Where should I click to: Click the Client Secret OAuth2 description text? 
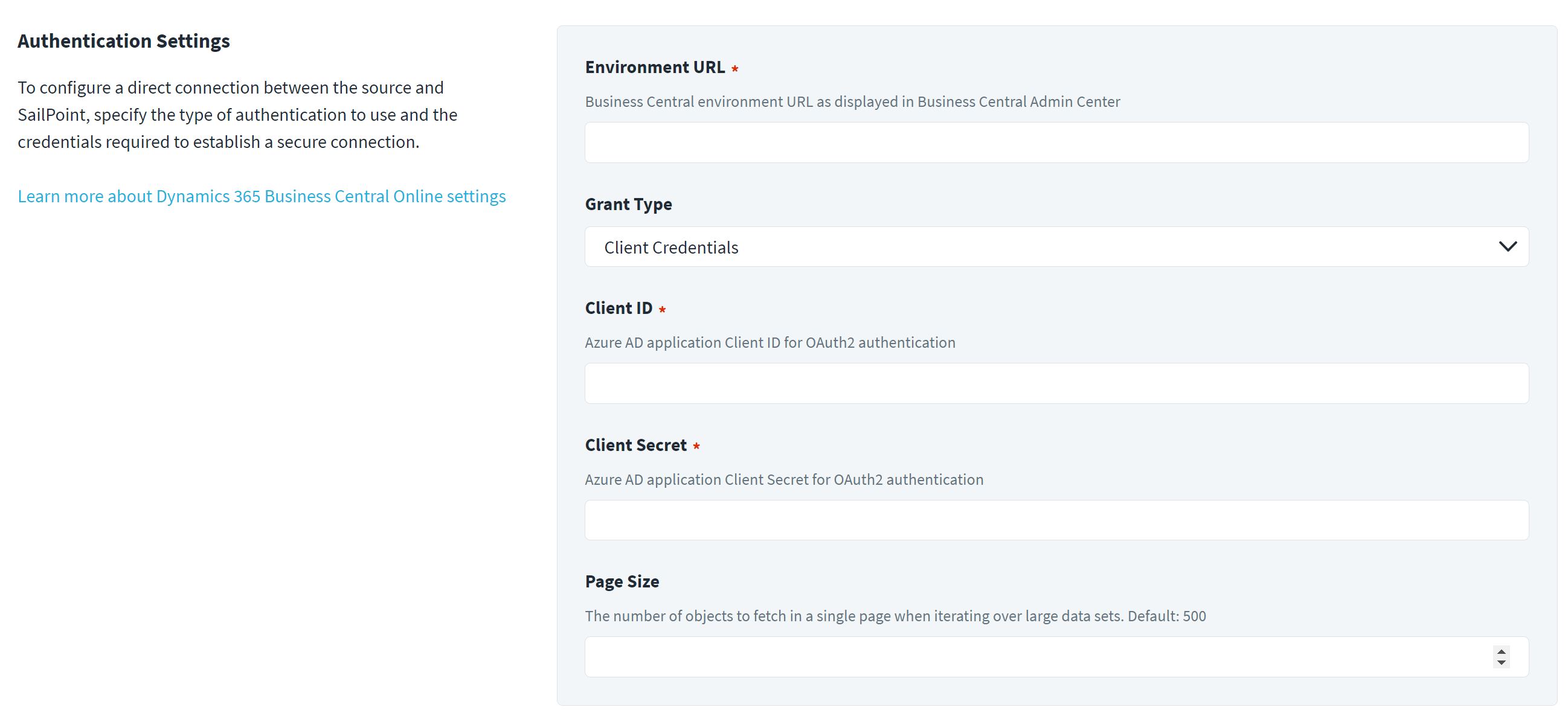pyautogui.click(x=784, y=479)
